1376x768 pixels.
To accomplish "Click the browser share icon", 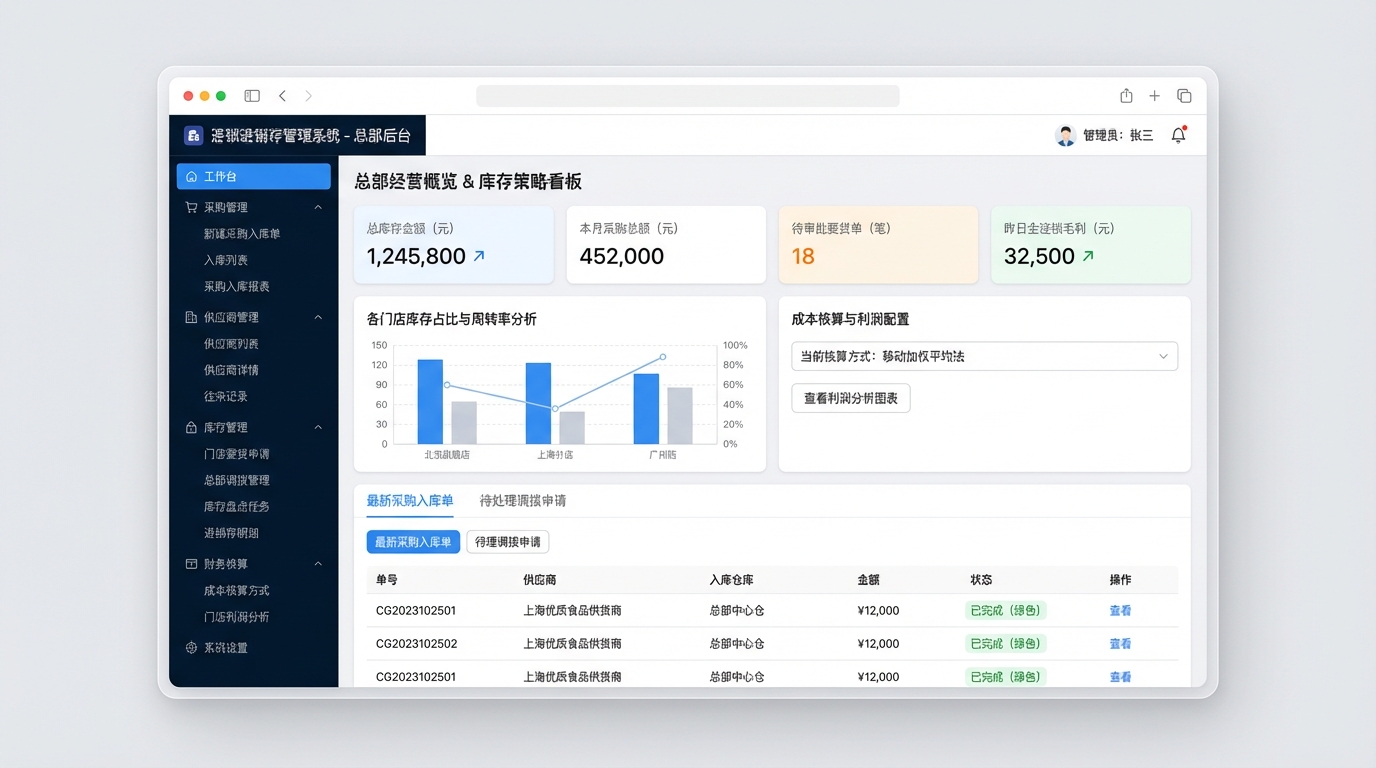I will (x=1126, y=96).
